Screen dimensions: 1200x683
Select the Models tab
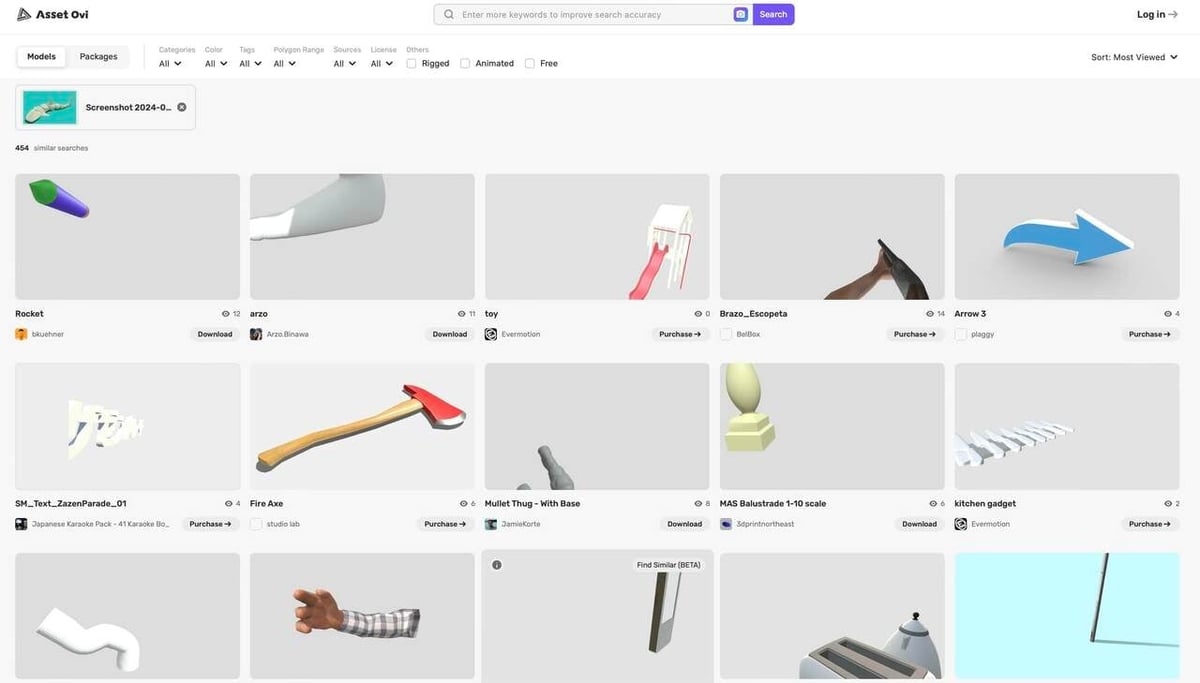tap(40, 56)
